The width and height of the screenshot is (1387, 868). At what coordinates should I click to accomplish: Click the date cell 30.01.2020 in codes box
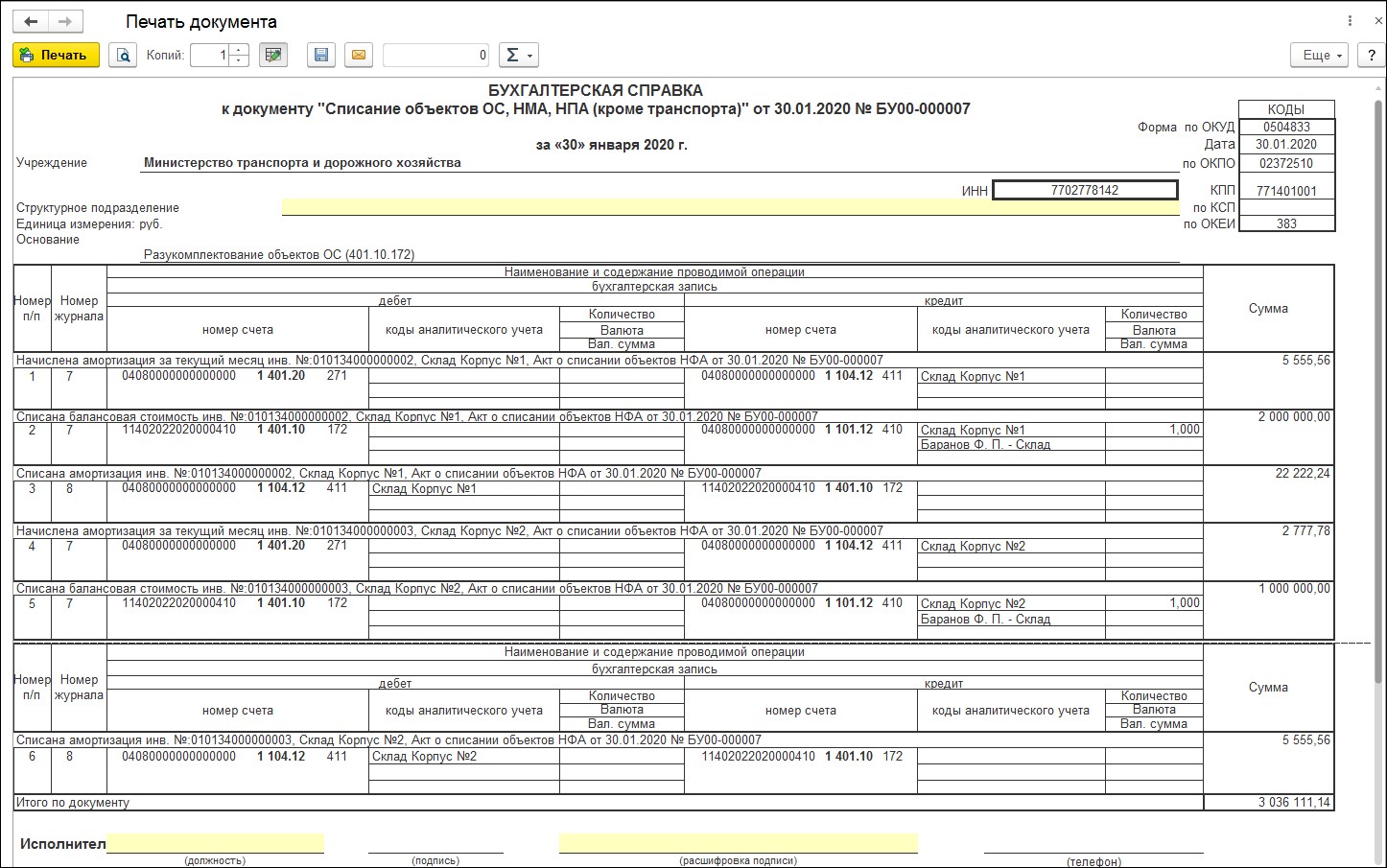1286,145
